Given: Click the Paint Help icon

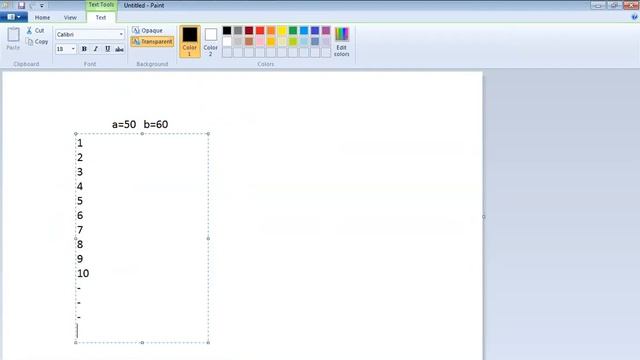Looking at the screenshot, I should (x=634, y=17).
